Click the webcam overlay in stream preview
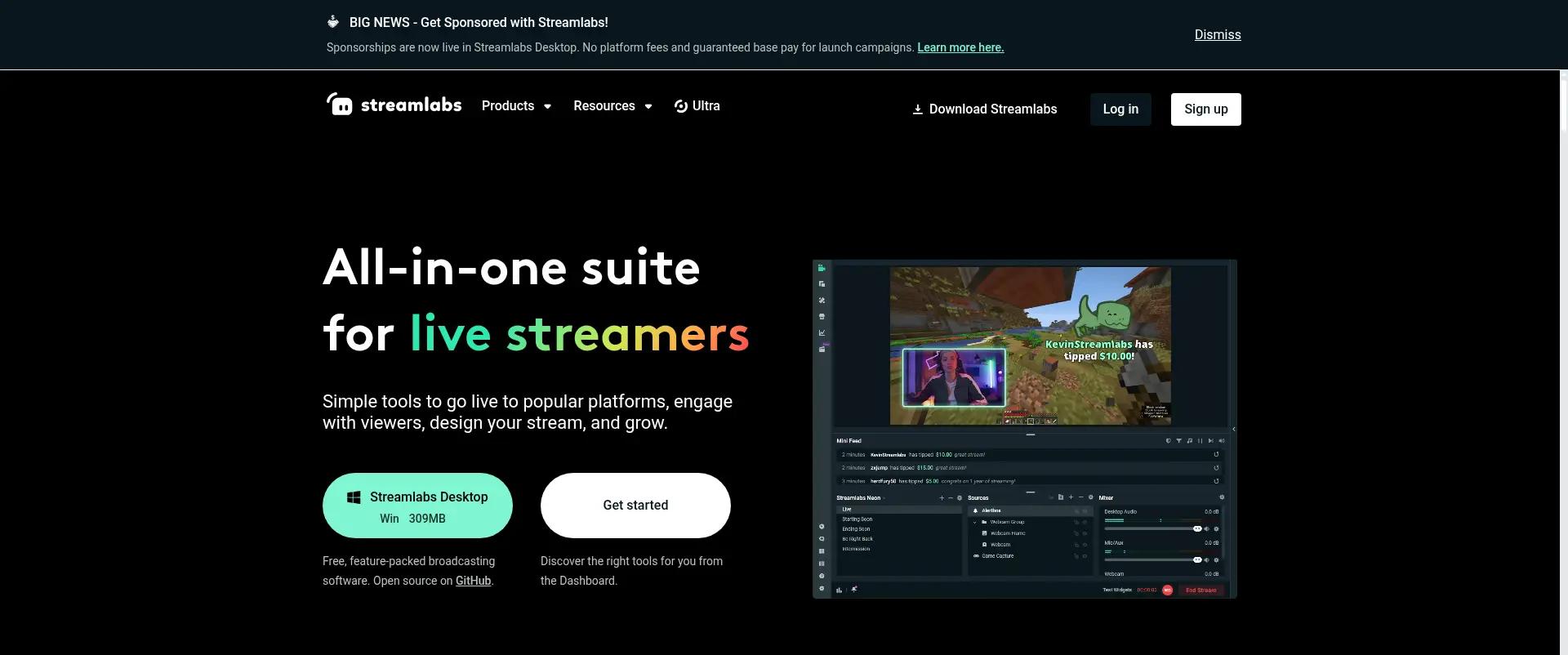 (954, 377)
